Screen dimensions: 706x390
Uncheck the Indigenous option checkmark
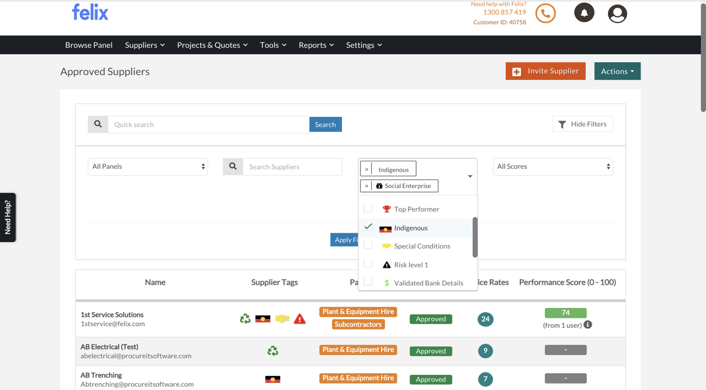[x=368, y=227]
